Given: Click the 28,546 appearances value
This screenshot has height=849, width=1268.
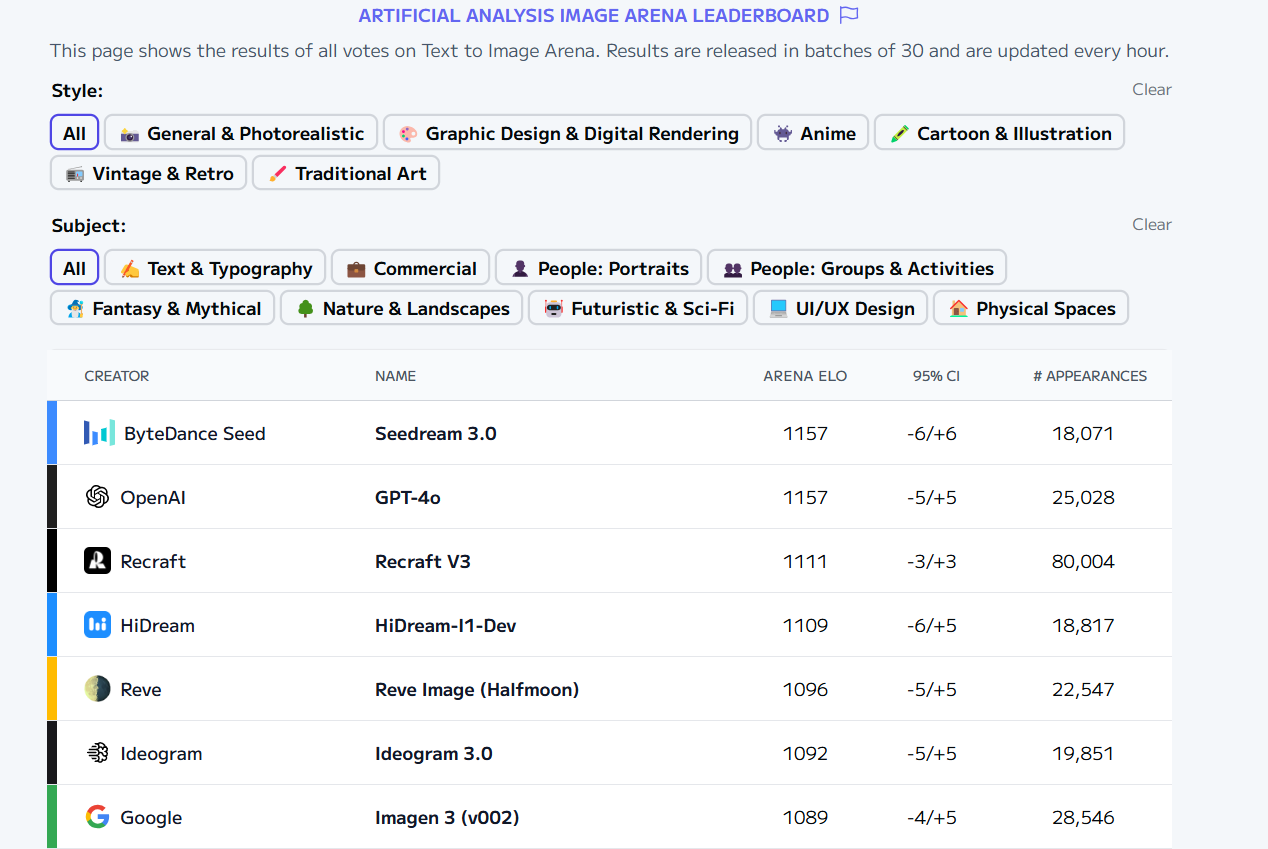Looking at the screenshot, I should (1083, 817).
